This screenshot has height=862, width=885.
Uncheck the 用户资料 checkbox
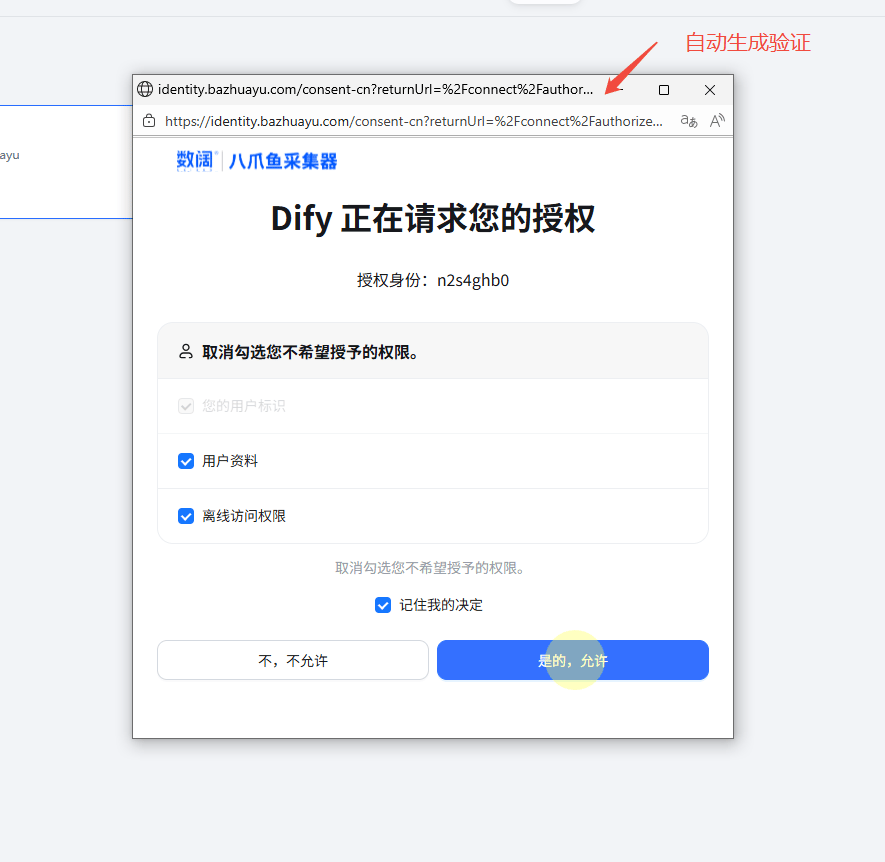point(186,461)
